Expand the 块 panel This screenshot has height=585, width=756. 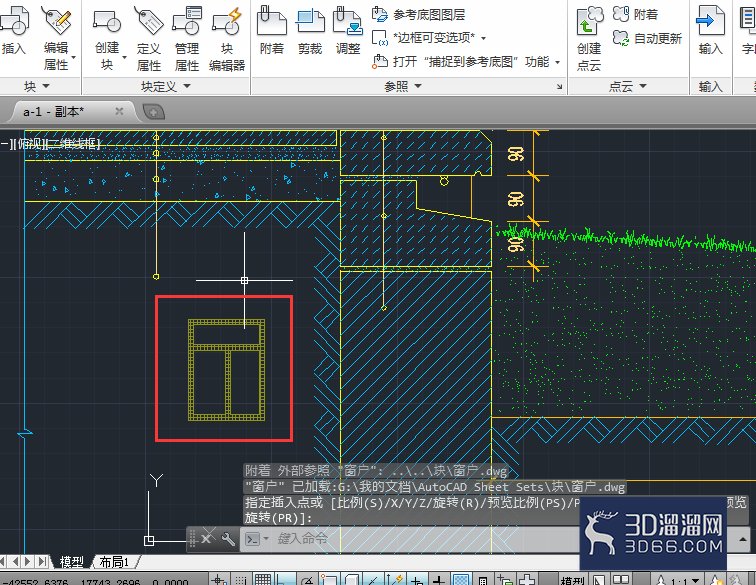click(37, 86)
